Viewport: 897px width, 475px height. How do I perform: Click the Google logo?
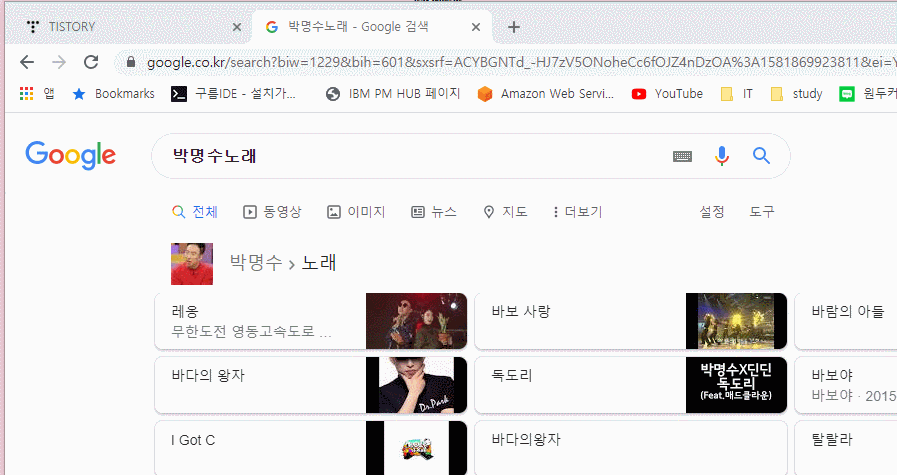tap(70, 155)
